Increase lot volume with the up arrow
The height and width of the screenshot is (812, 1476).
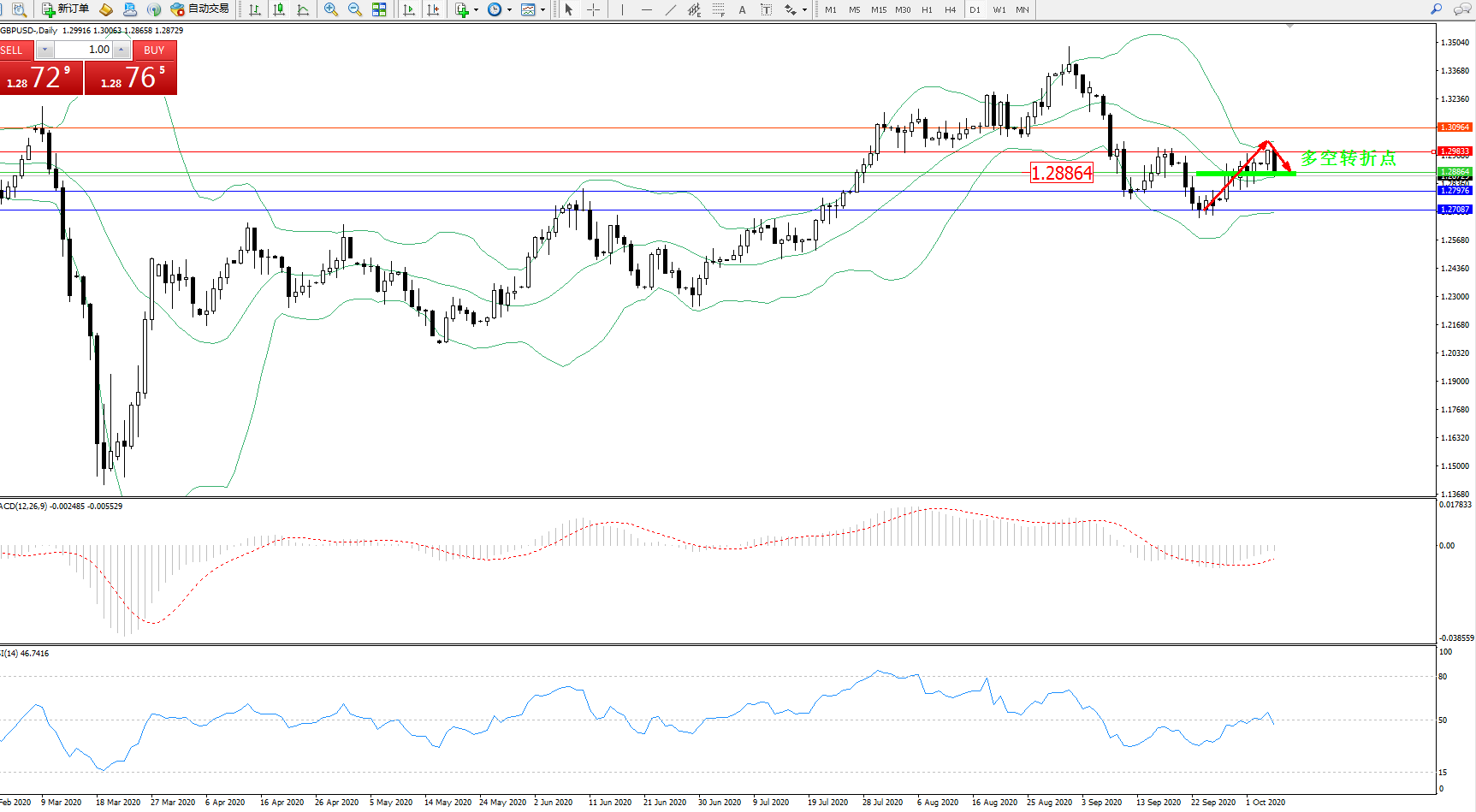[122, 50]
